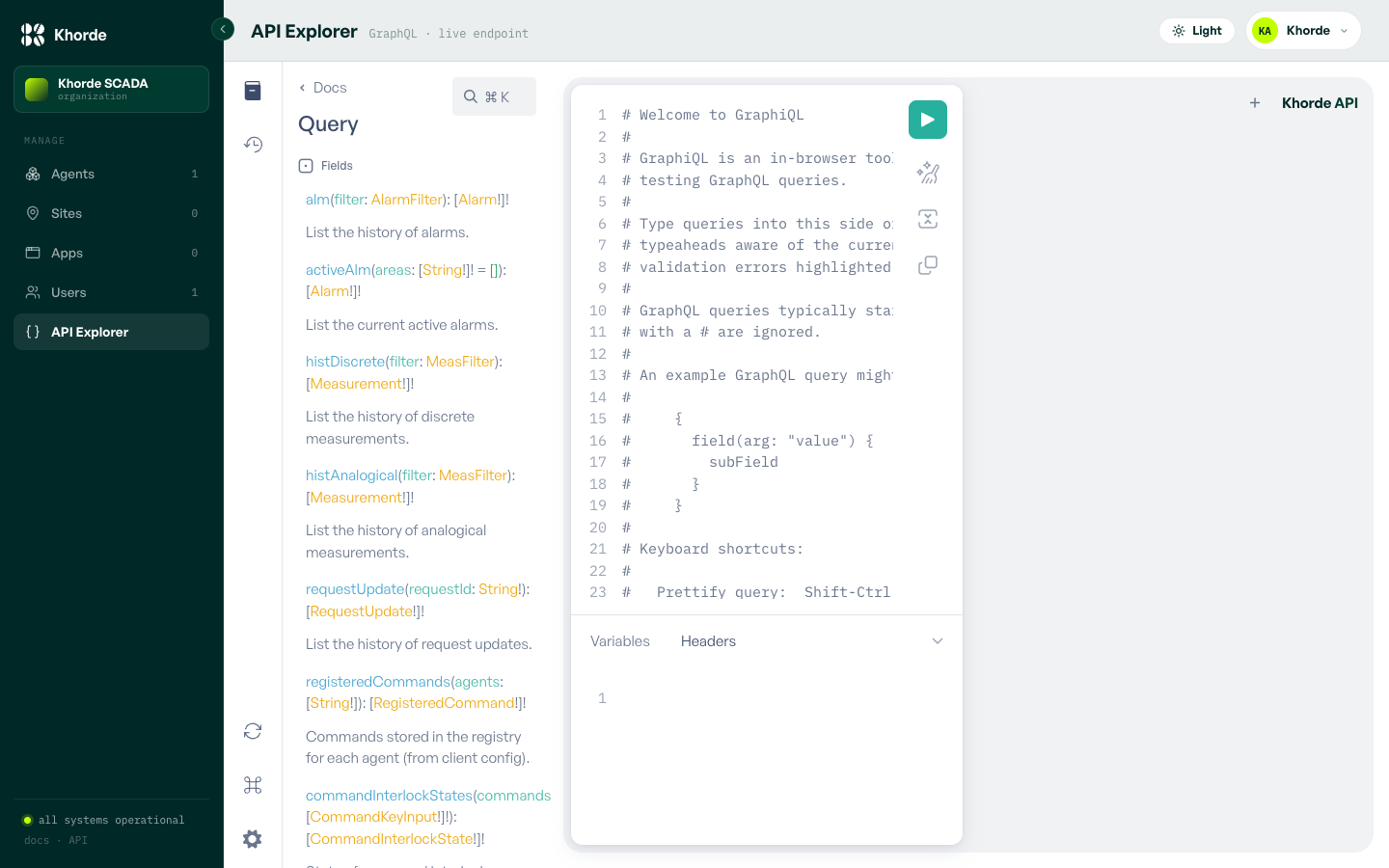Screen dimensions: 1389x868
Task: Open Agents in sidebar
Action: (111, 174)
